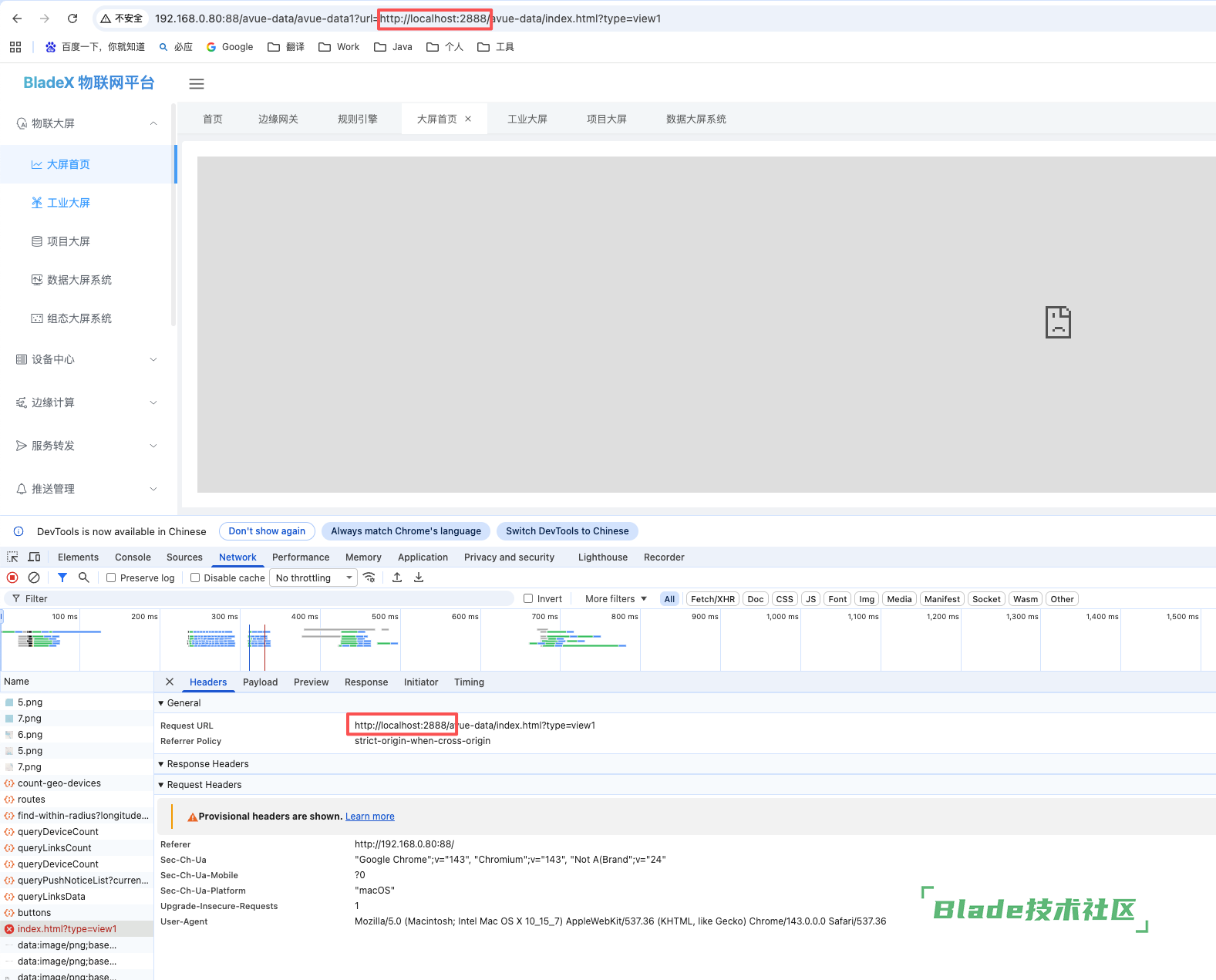1216x980 pixels.
Task: Check the Disable cache checkbox
Action: [x=195, y=578]
